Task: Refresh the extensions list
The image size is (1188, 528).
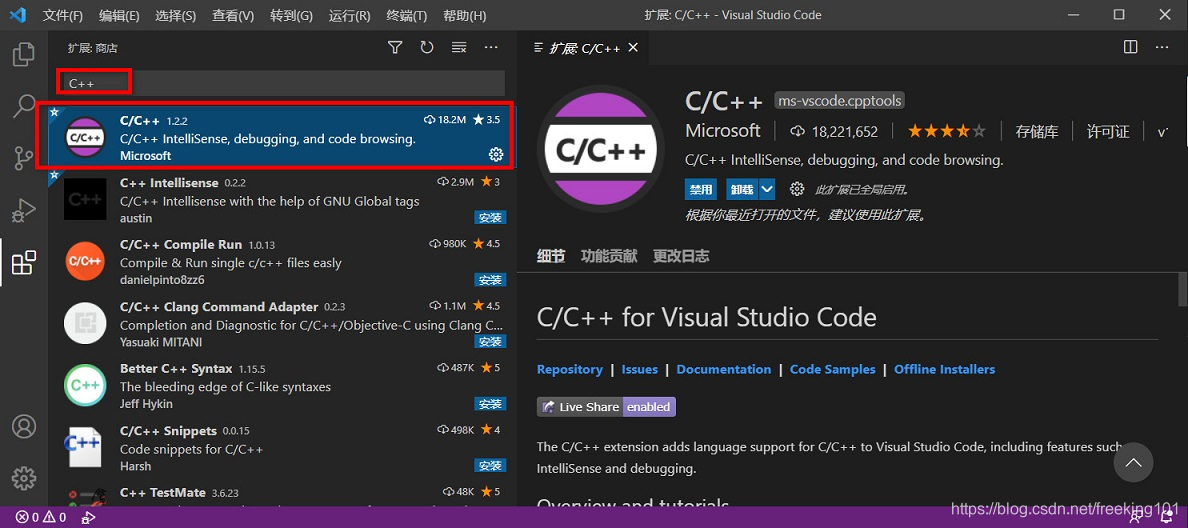Action: (x=427, y=48)
